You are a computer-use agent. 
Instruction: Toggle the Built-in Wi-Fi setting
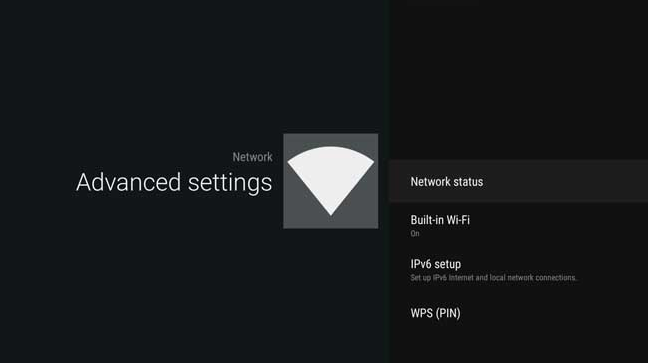(x=518, y=225)
